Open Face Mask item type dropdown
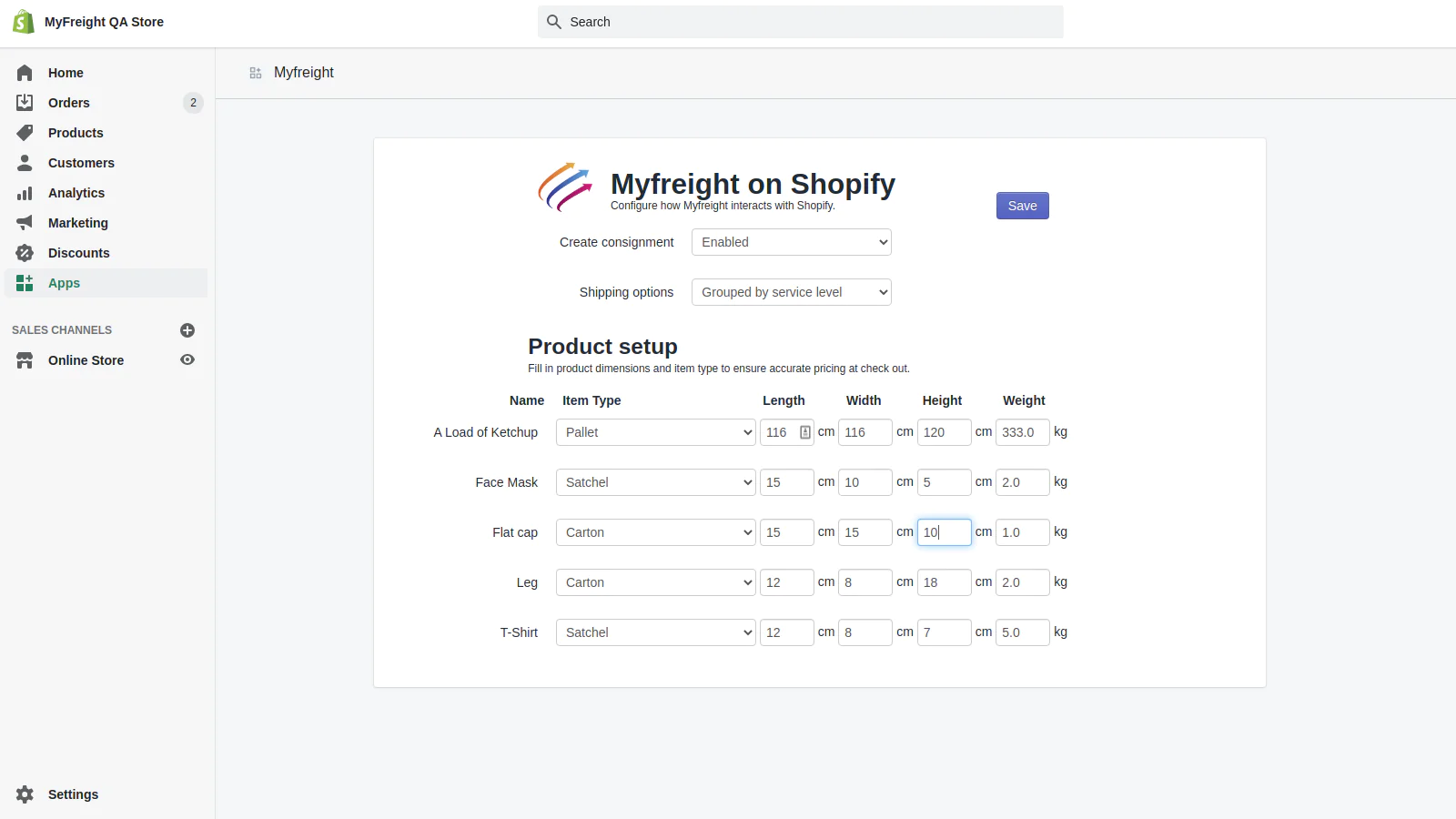 click(655, 482)
